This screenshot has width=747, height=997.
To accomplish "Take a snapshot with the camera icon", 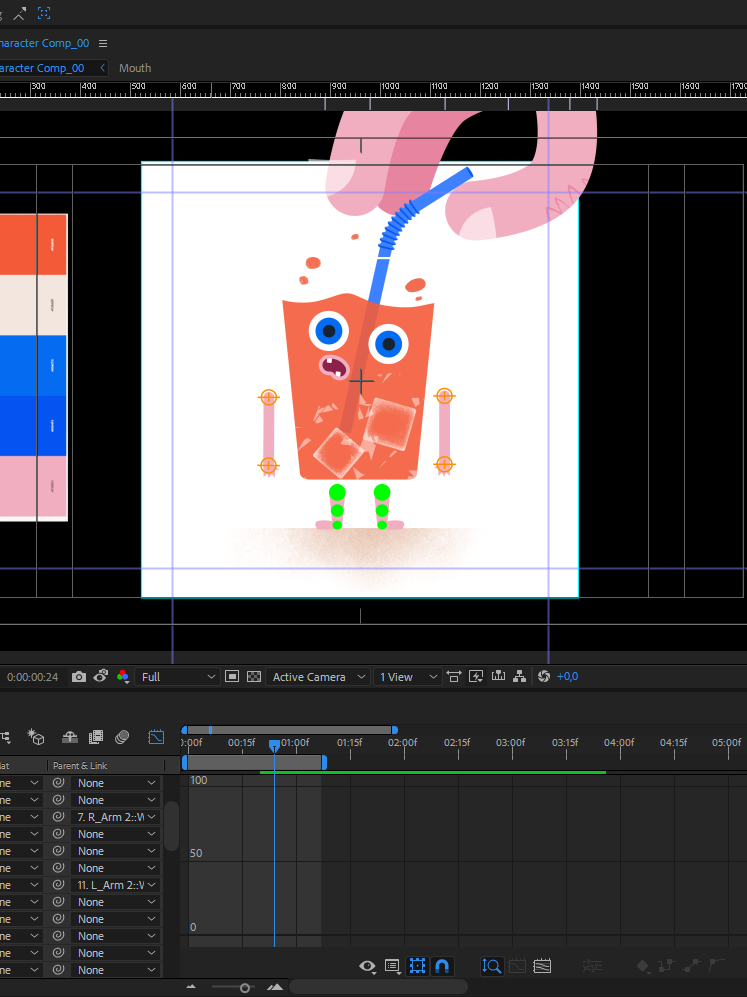I will pyautogui.click(x=79, y=677).
